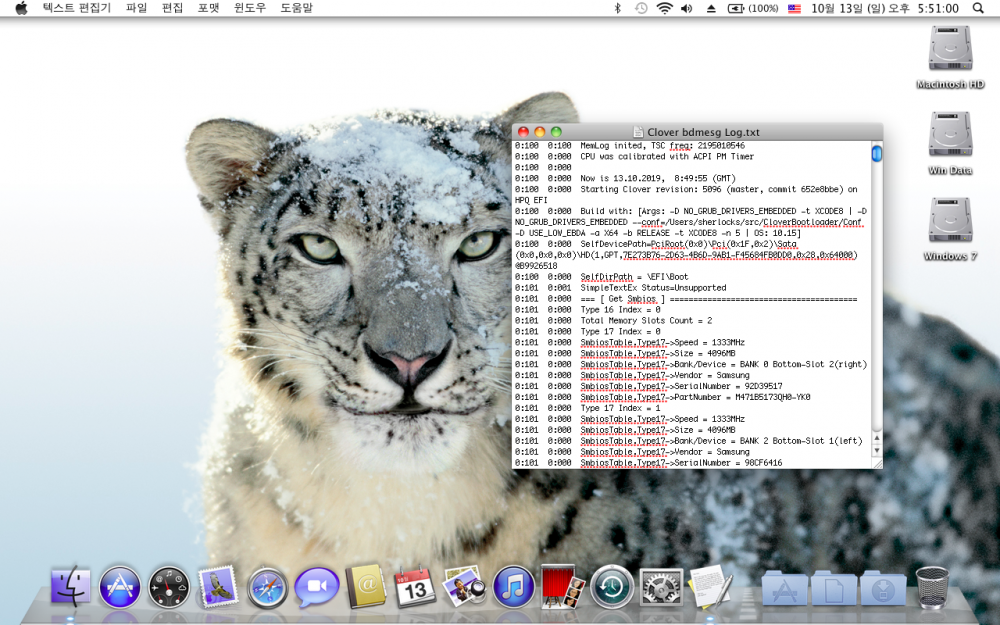Open the 파일 menu
Image resolution: width=1000 pixels, height=625 pixels.
pos(136,8)
